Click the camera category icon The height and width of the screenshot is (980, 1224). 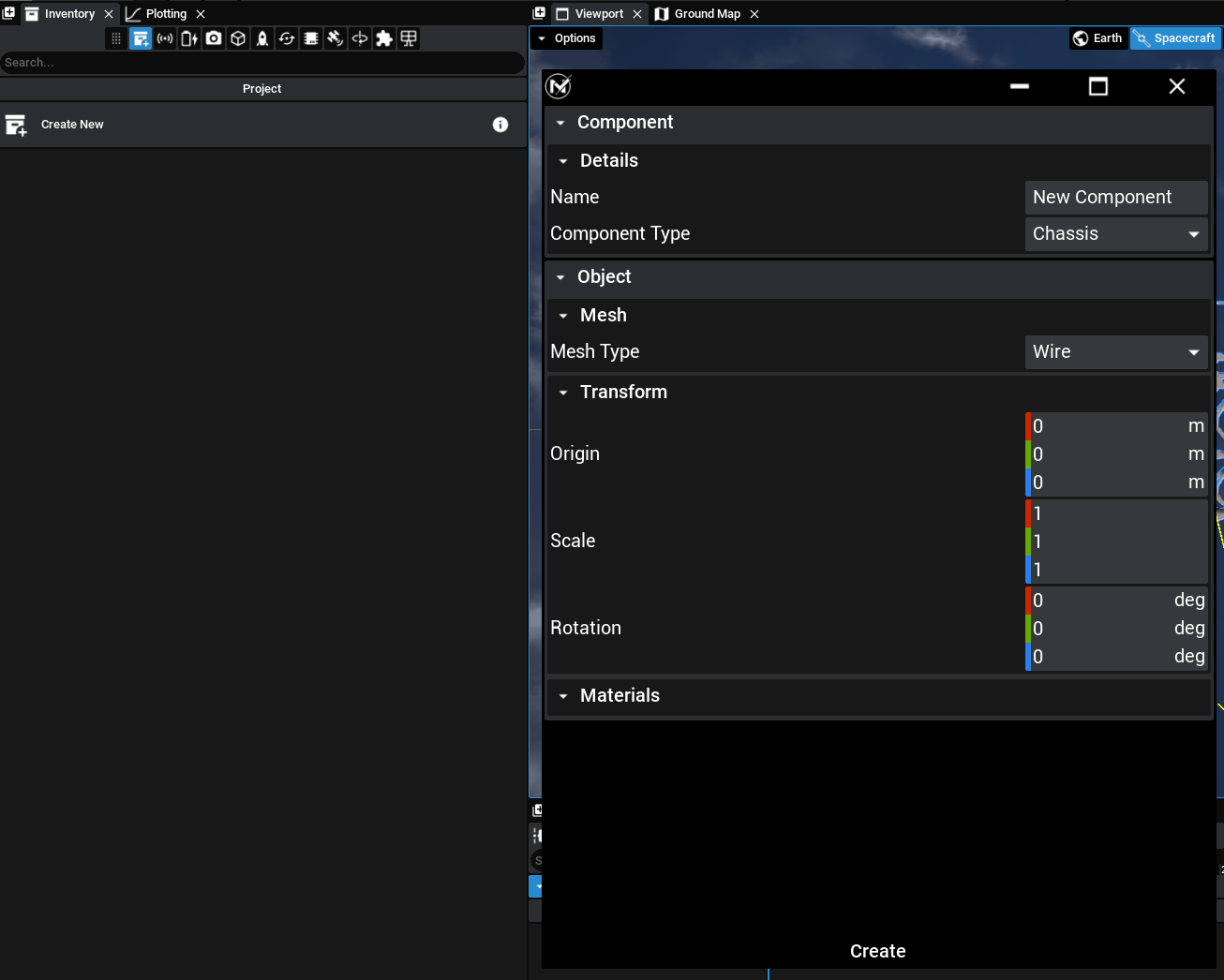(214, 38)
